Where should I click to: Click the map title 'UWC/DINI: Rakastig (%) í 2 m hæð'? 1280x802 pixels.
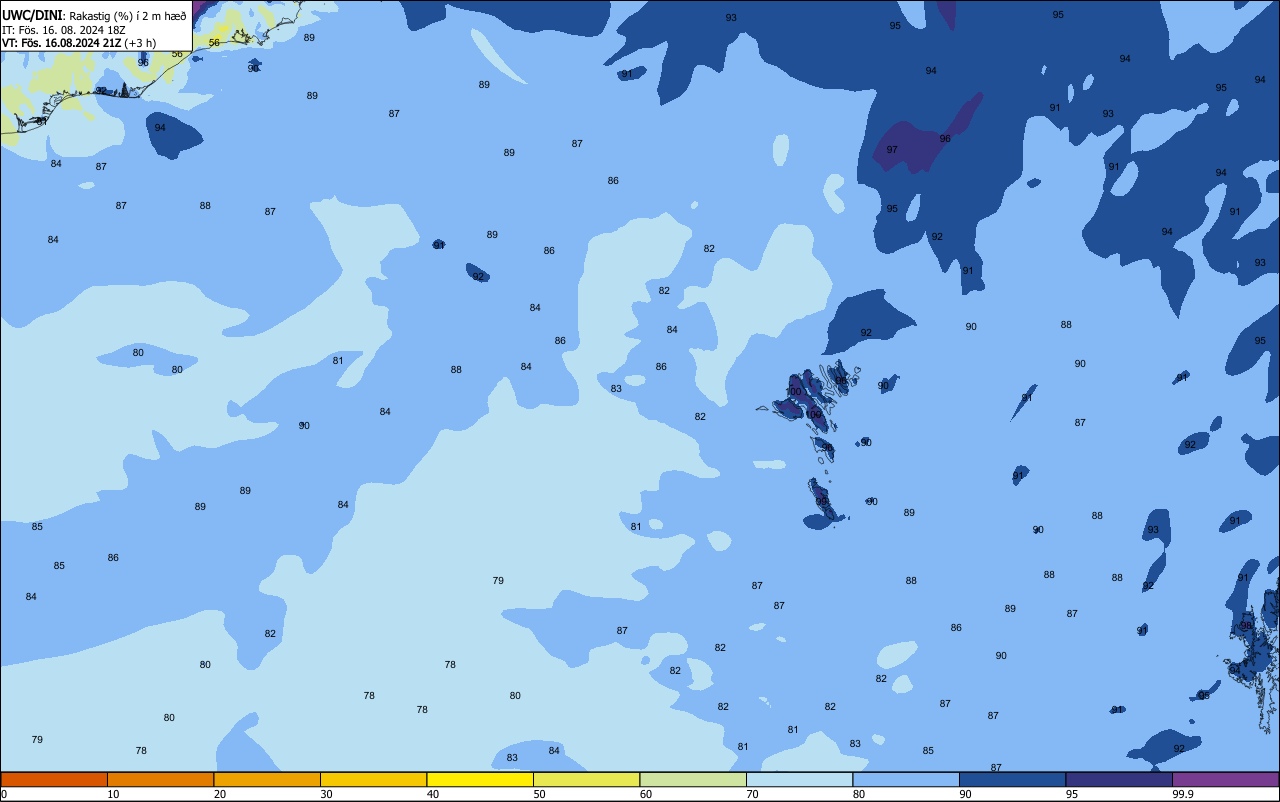tap(94, 15)
